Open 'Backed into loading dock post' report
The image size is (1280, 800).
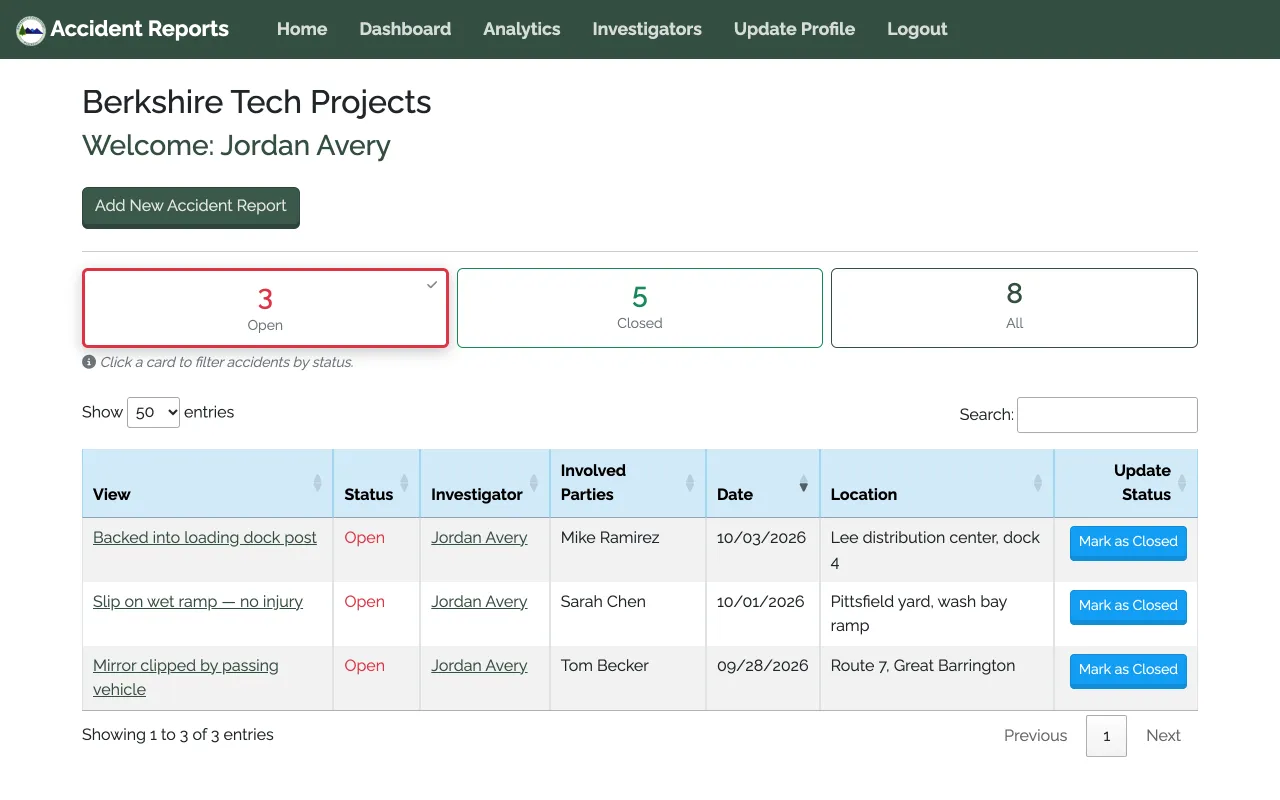205,537
